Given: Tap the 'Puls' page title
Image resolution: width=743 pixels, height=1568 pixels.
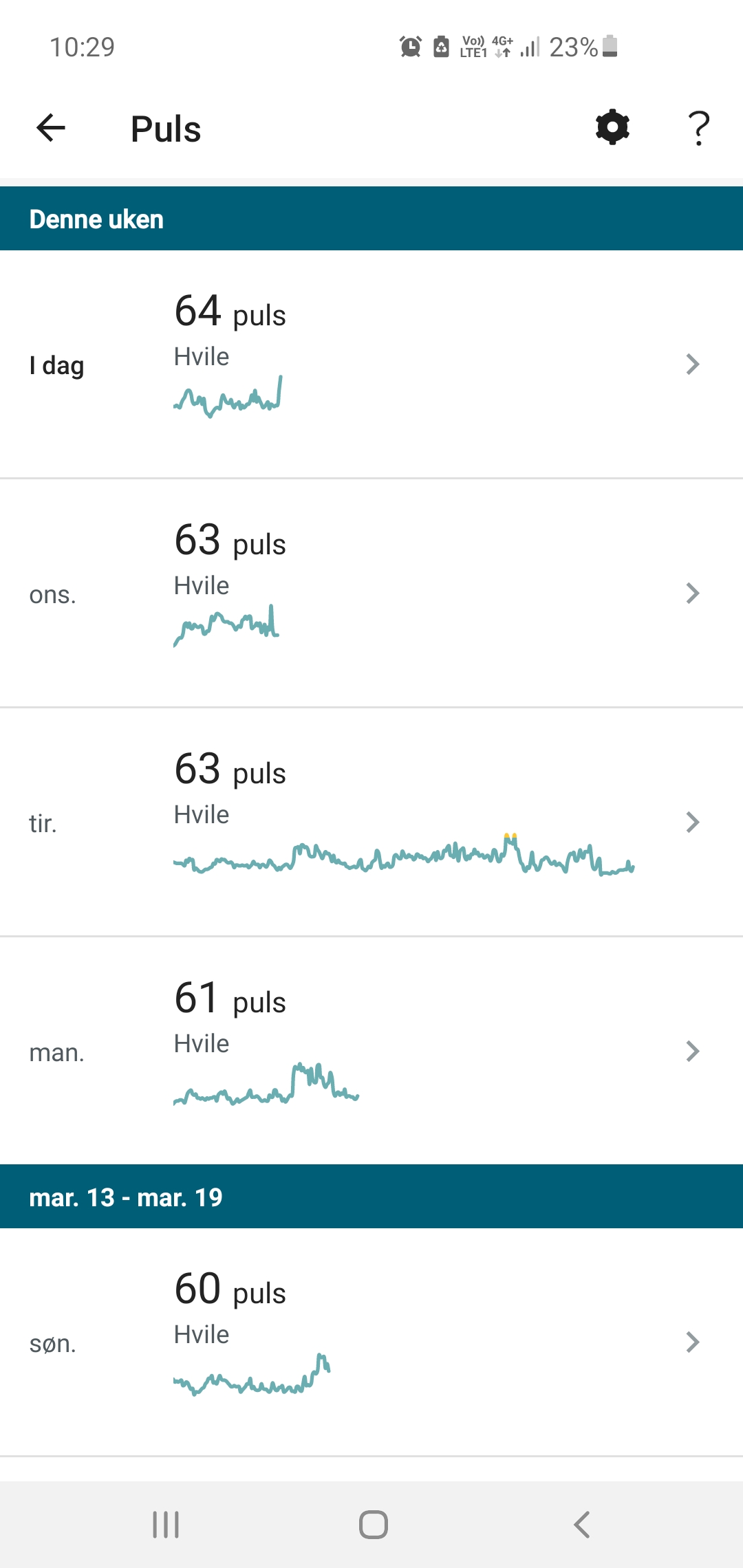Looking at the screenshot, I should pos(166,129).
